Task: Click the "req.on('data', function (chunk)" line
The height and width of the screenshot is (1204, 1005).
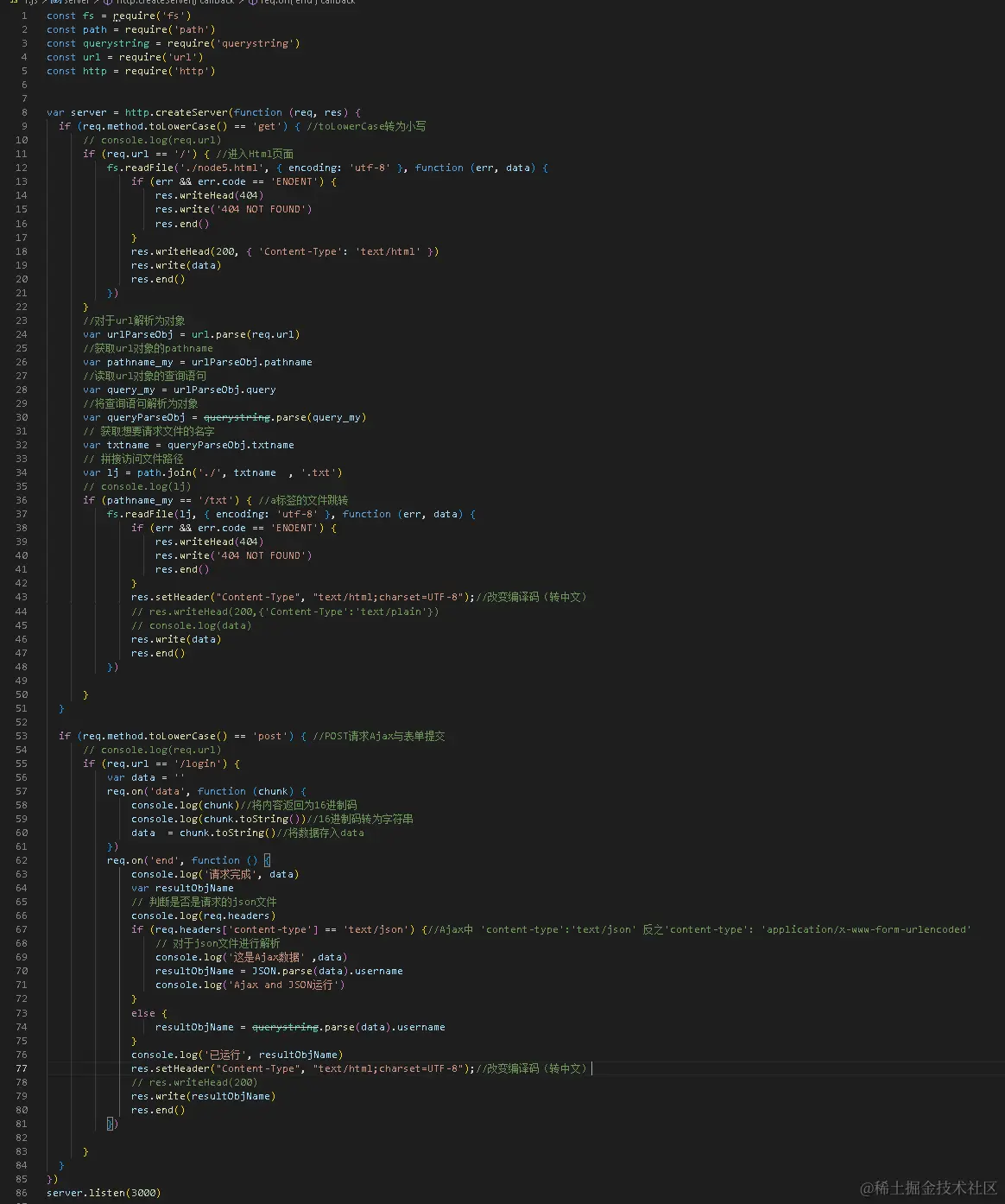Action: point(206,791)
